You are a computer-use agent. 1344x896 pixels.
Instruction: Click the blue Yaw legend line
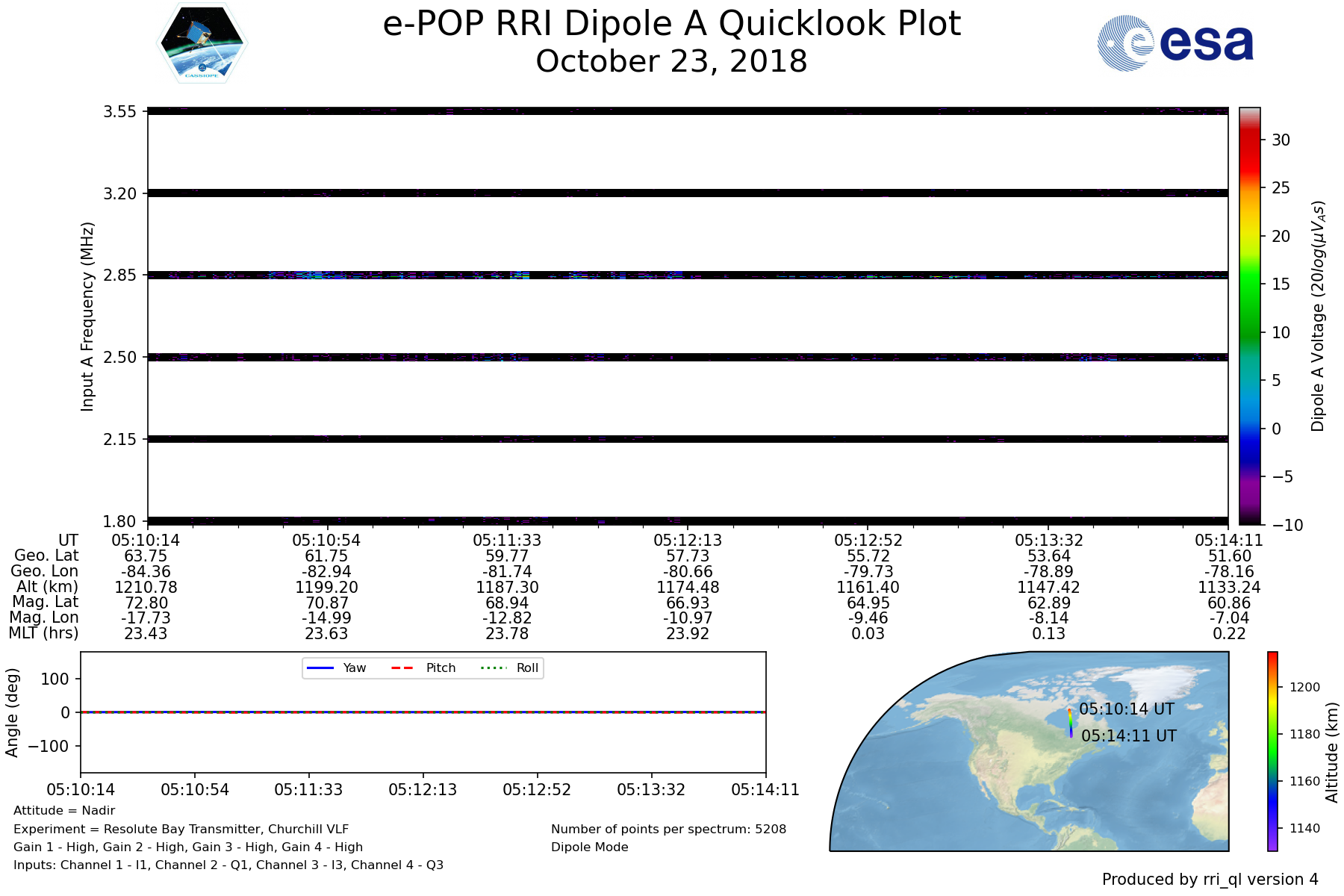[320, 668]
